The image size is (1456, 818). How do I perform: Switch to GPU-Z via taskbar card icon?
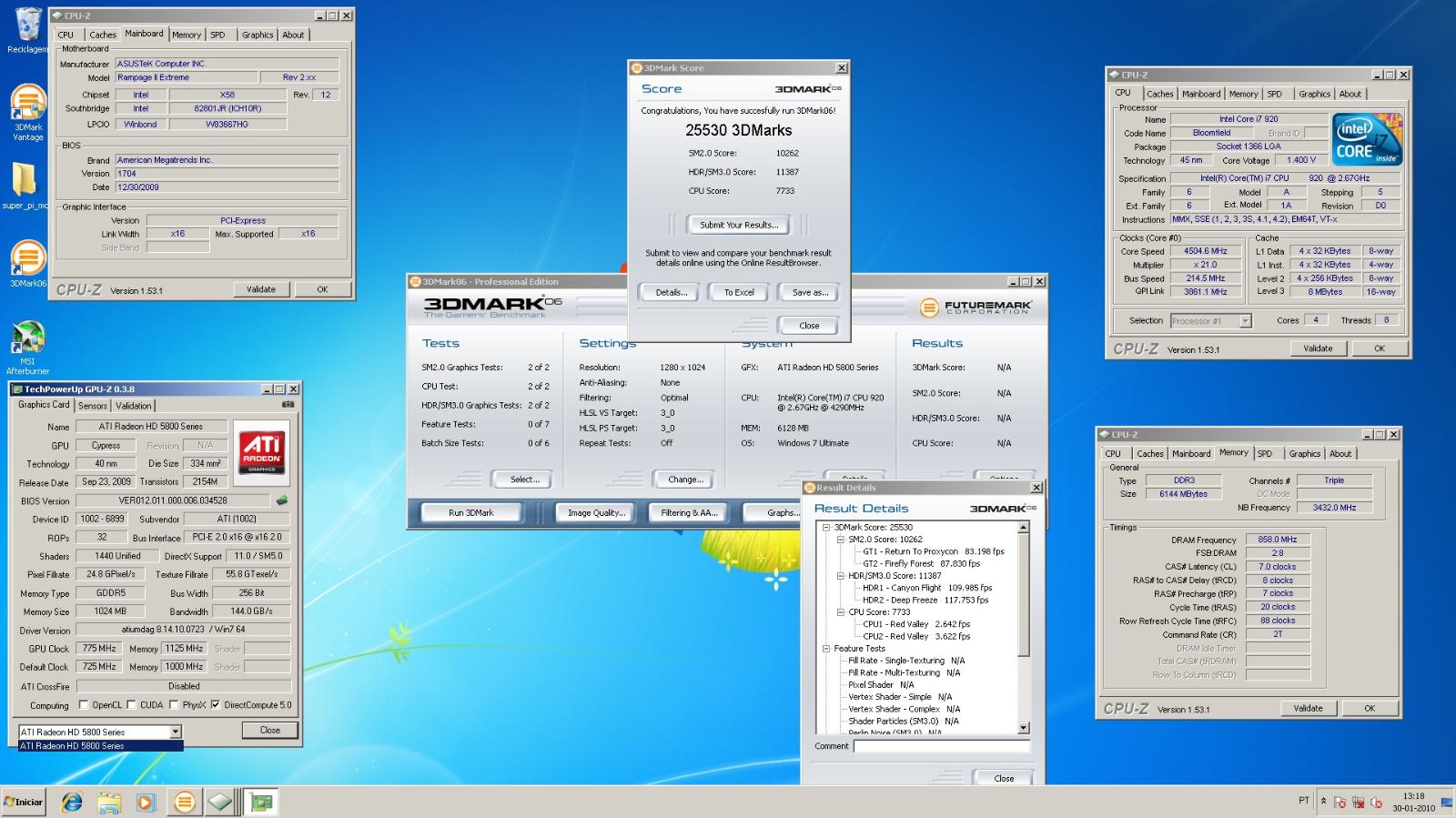[262, 802]
